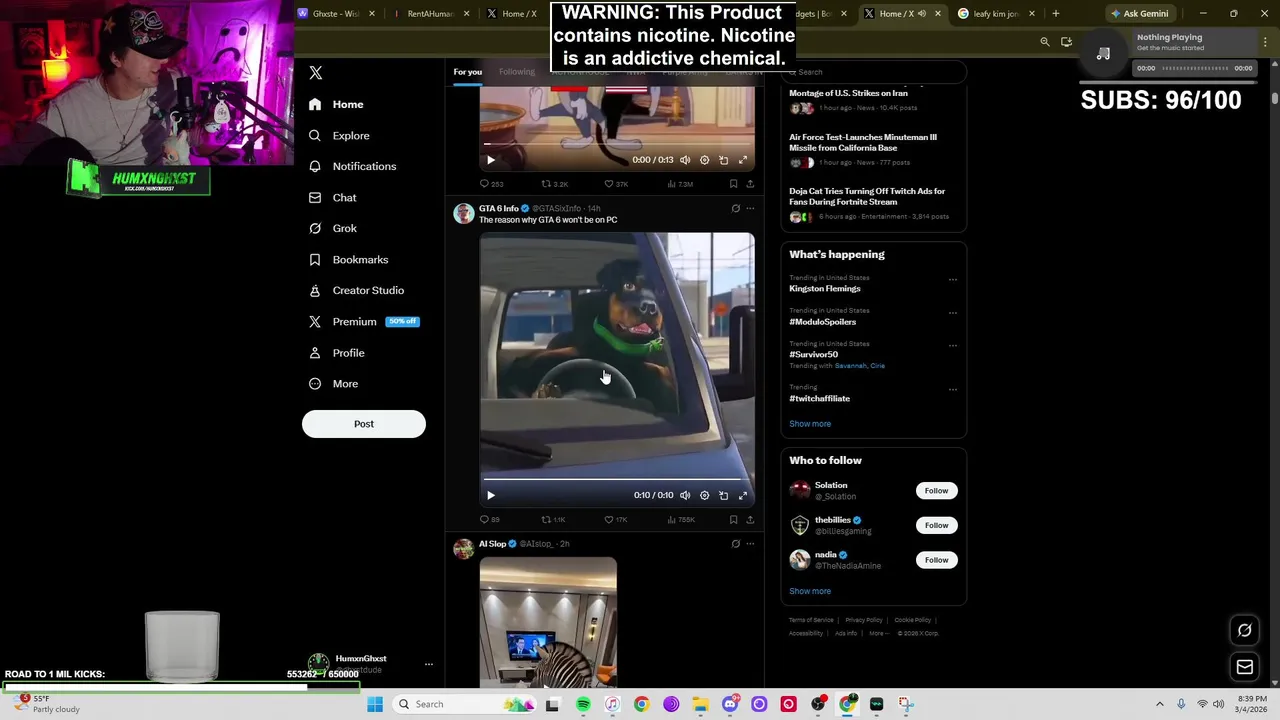Open Explore from the sidebar
Viewport: 1280px width, 720px height.
(x=340, y=135)
